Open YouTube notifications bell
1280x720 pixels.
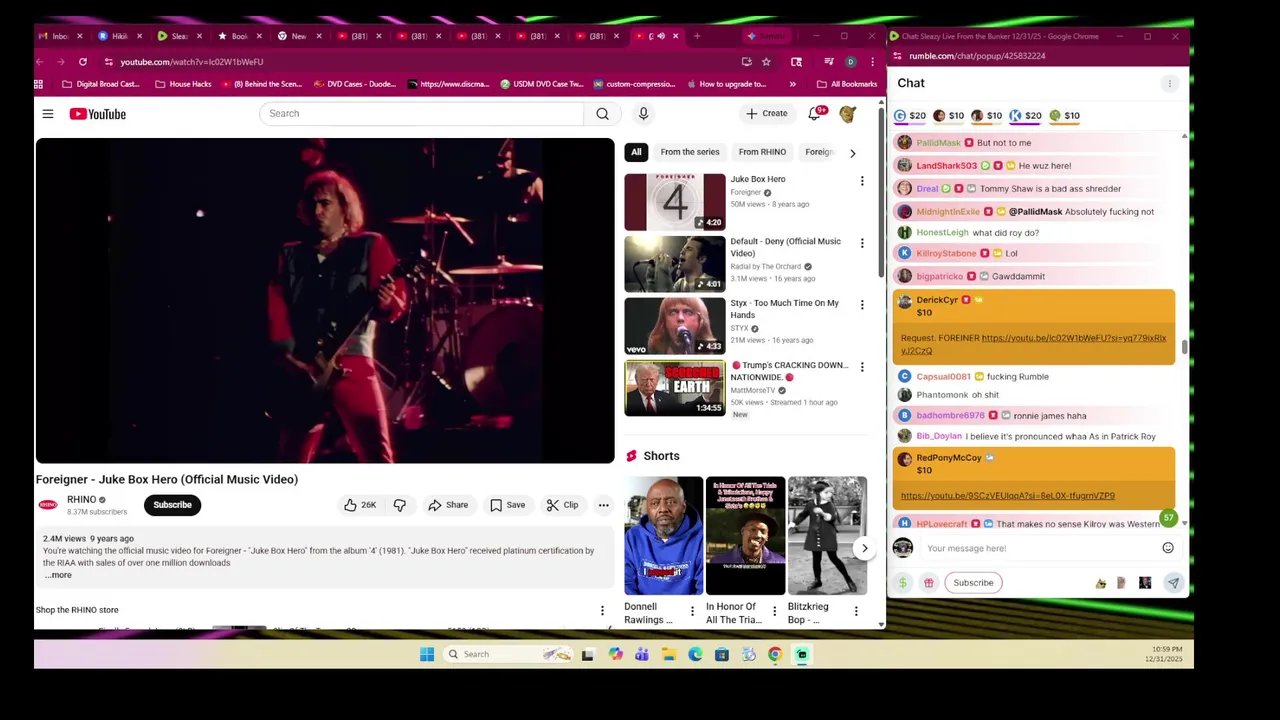814,114
